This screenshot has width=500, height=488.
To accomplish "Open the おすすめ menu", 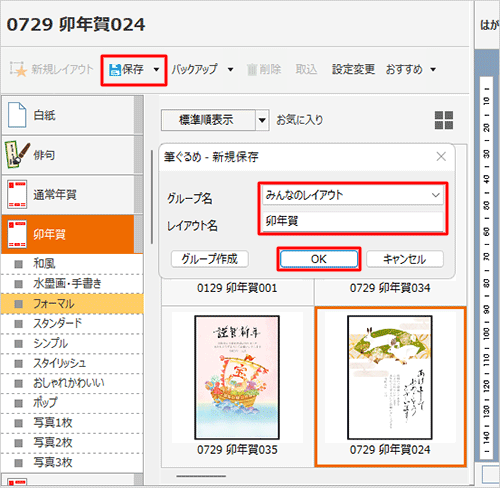I will 404,69.
